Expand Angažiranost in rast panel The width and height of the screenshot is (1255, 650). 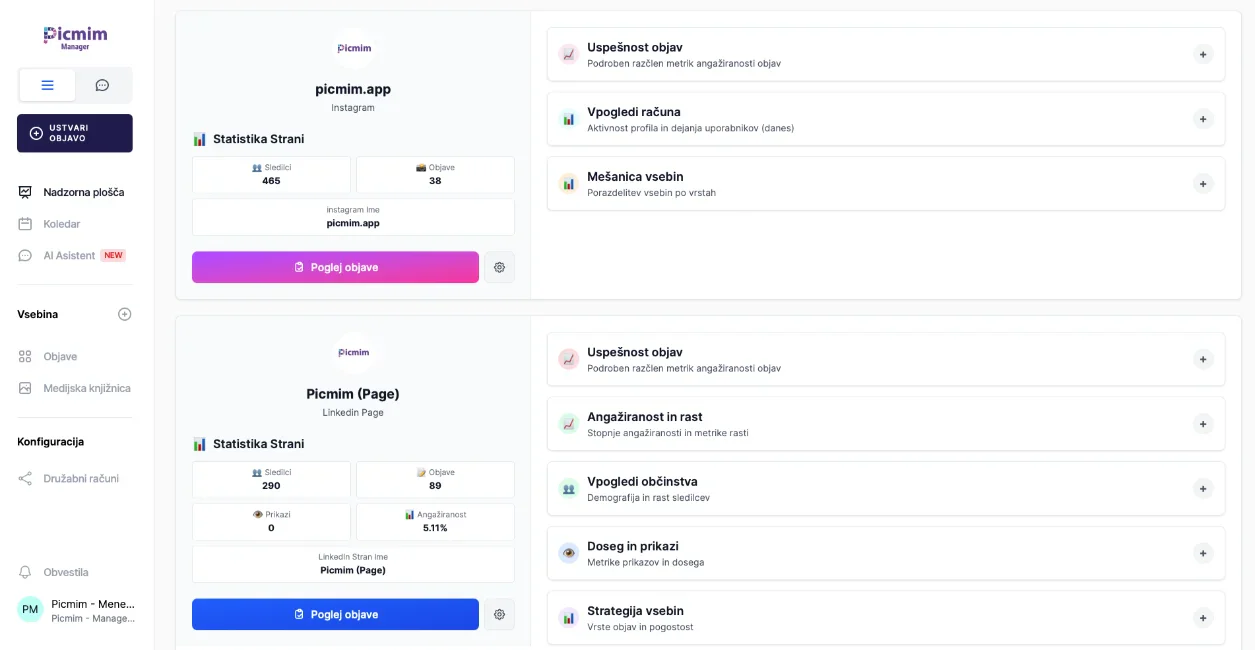tap(1202, 424)
